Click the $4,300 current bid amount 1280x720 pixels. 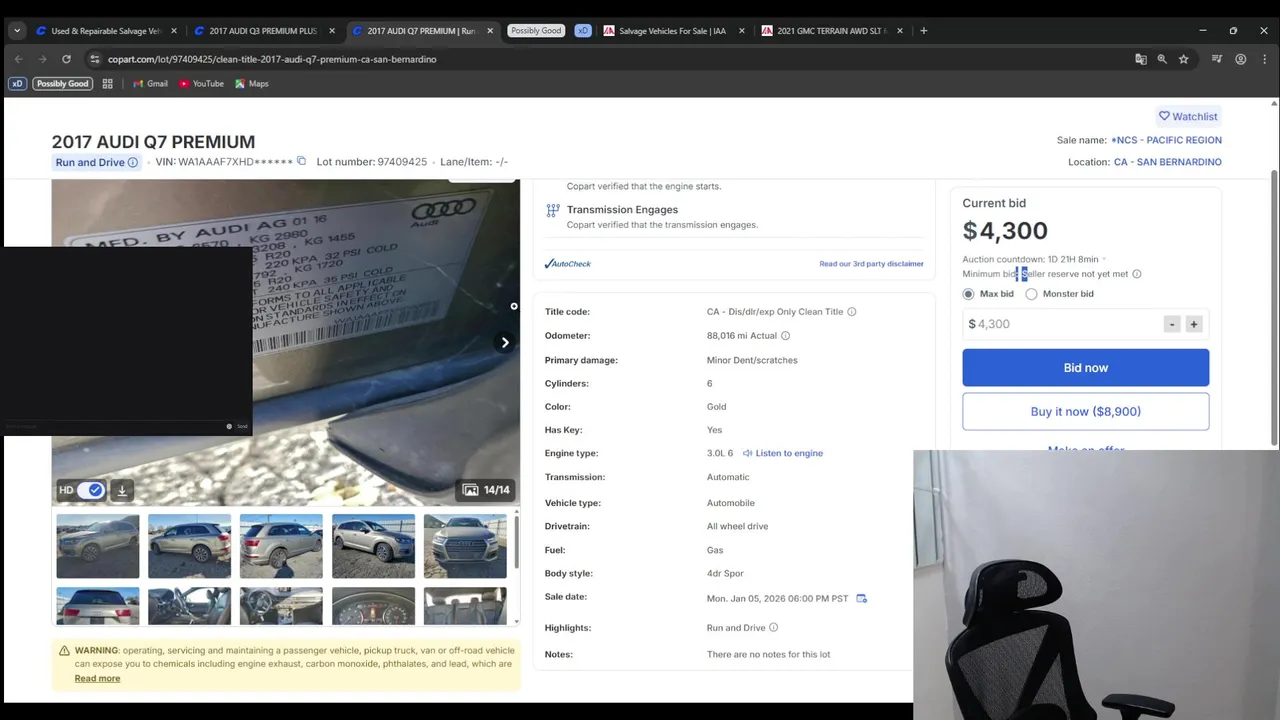coord(1005,231)
